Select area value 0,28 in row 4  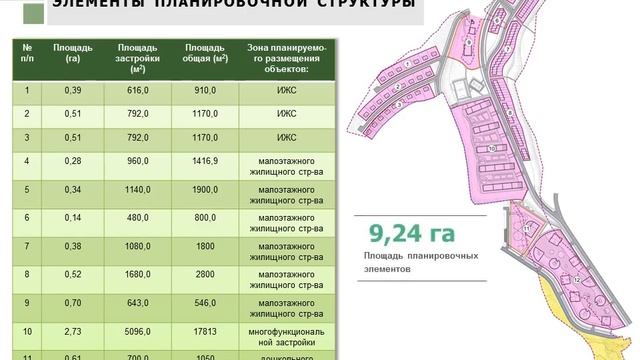pos(73,161)
